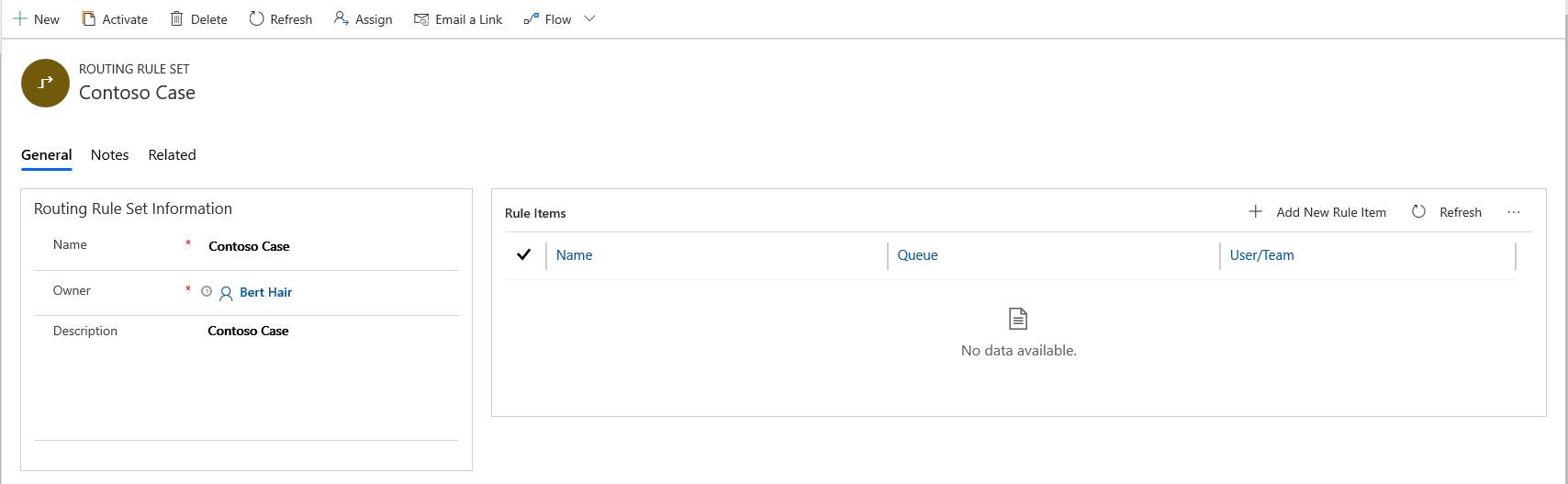Click the Email a Link label

tap(469, 19)
